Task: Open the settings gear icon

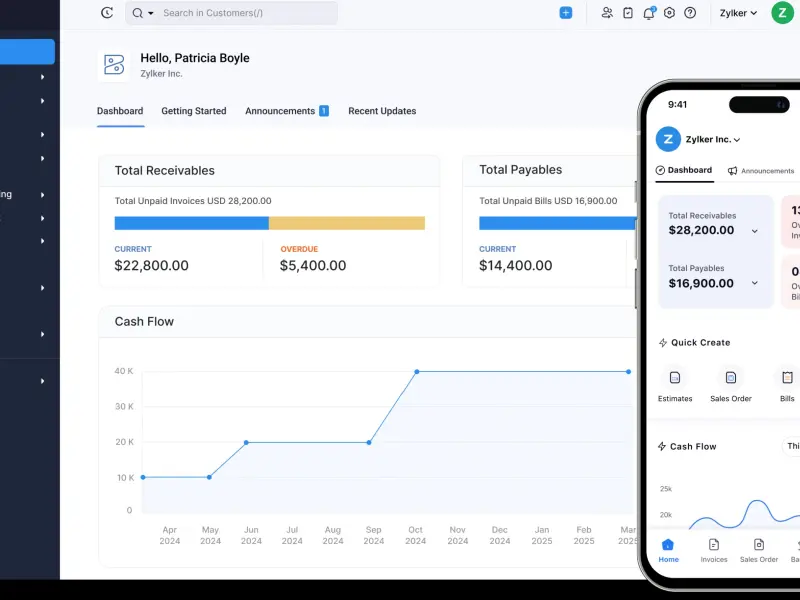Action: pyautogui.click(x=669, y=13)
